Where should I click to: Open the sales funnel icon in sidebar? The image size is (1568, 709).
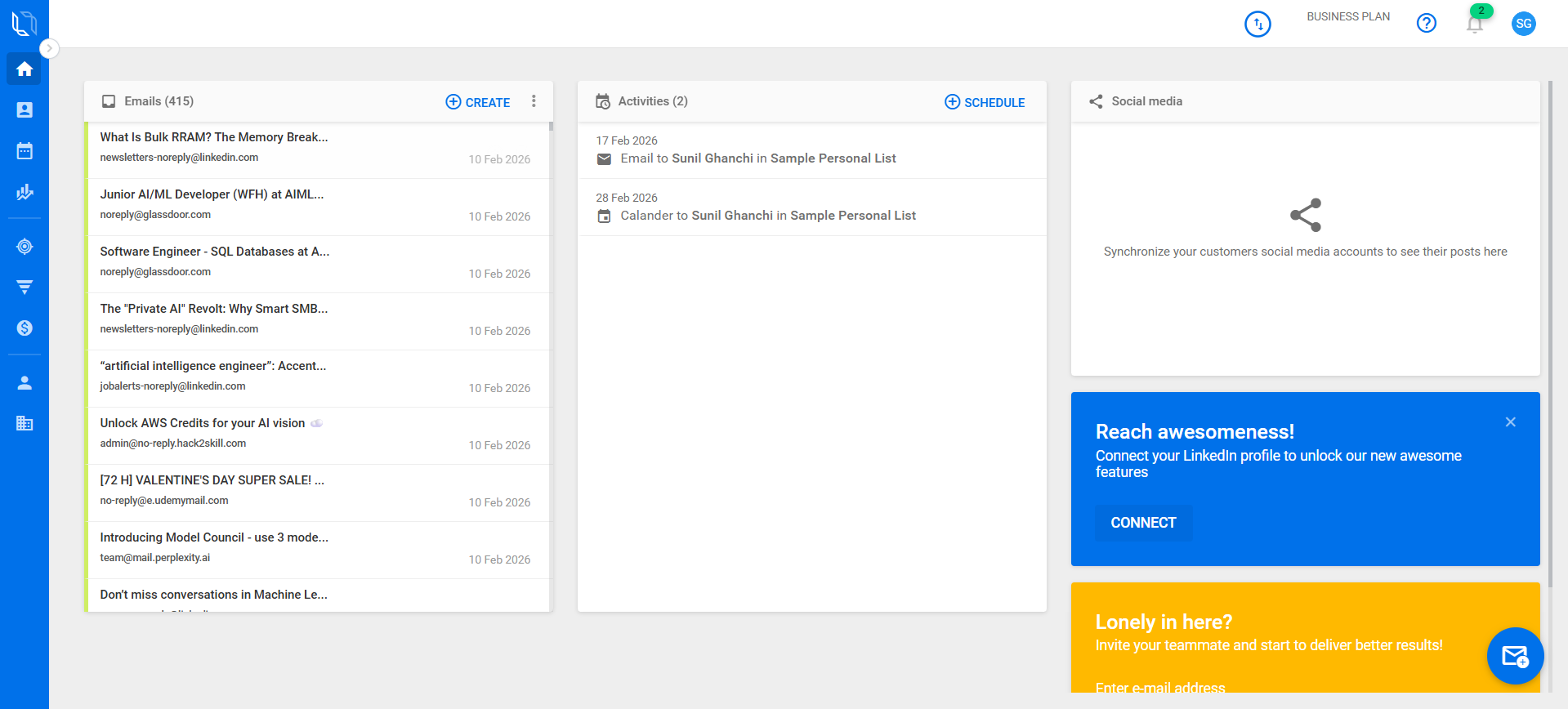pyautogui.click(x=25, y=288)
